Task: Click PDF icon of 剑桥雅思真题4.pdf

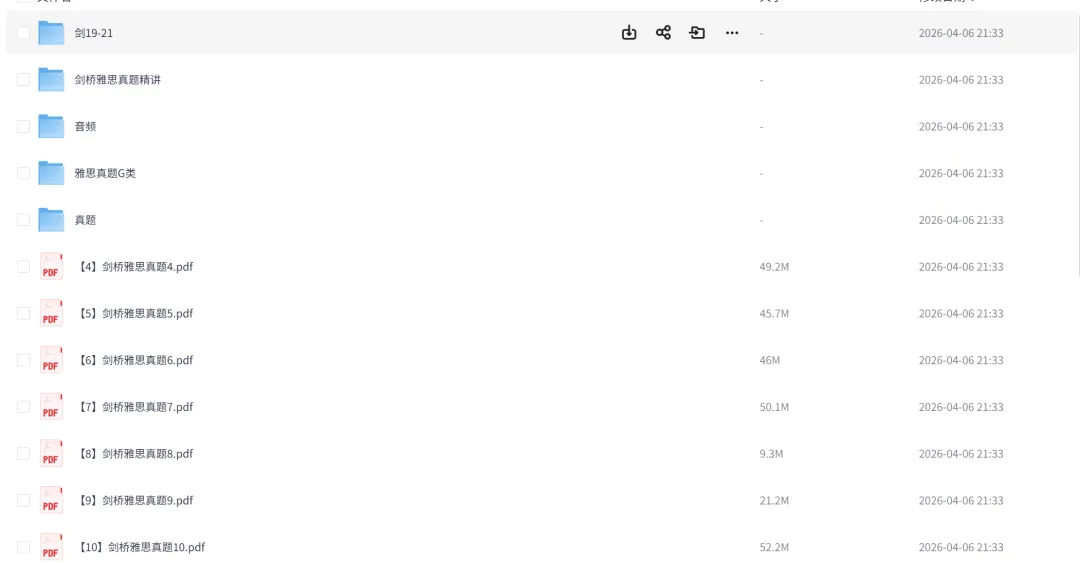Action: point(51,267)
